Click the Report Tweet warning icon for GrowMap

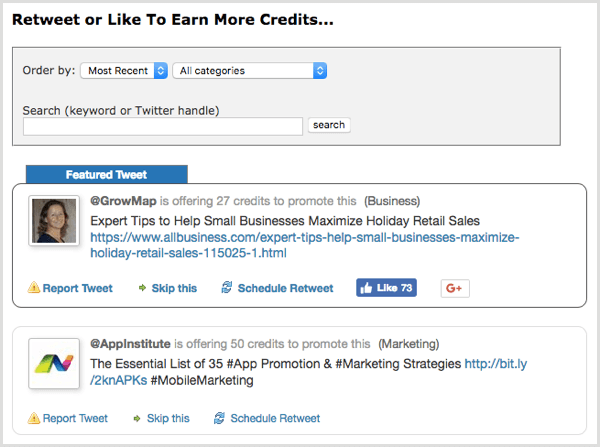click(x=35, y=288)
